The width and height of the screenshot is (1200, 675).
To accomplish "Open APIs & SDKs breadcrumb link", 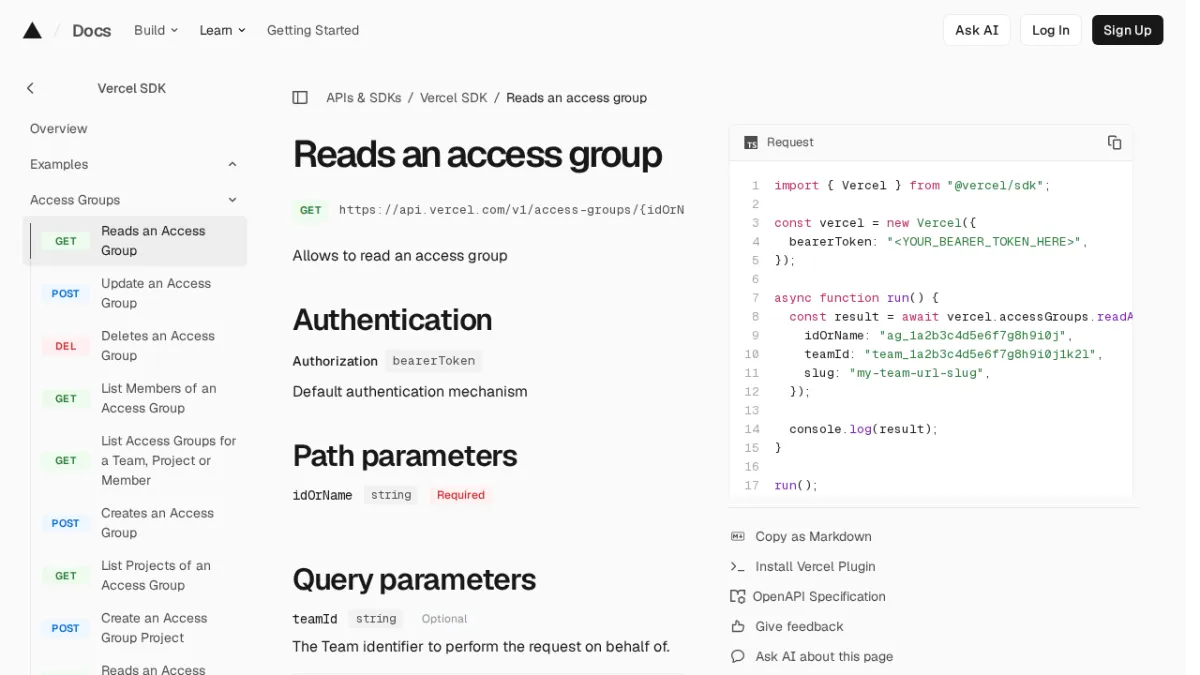I will [364, 98].
